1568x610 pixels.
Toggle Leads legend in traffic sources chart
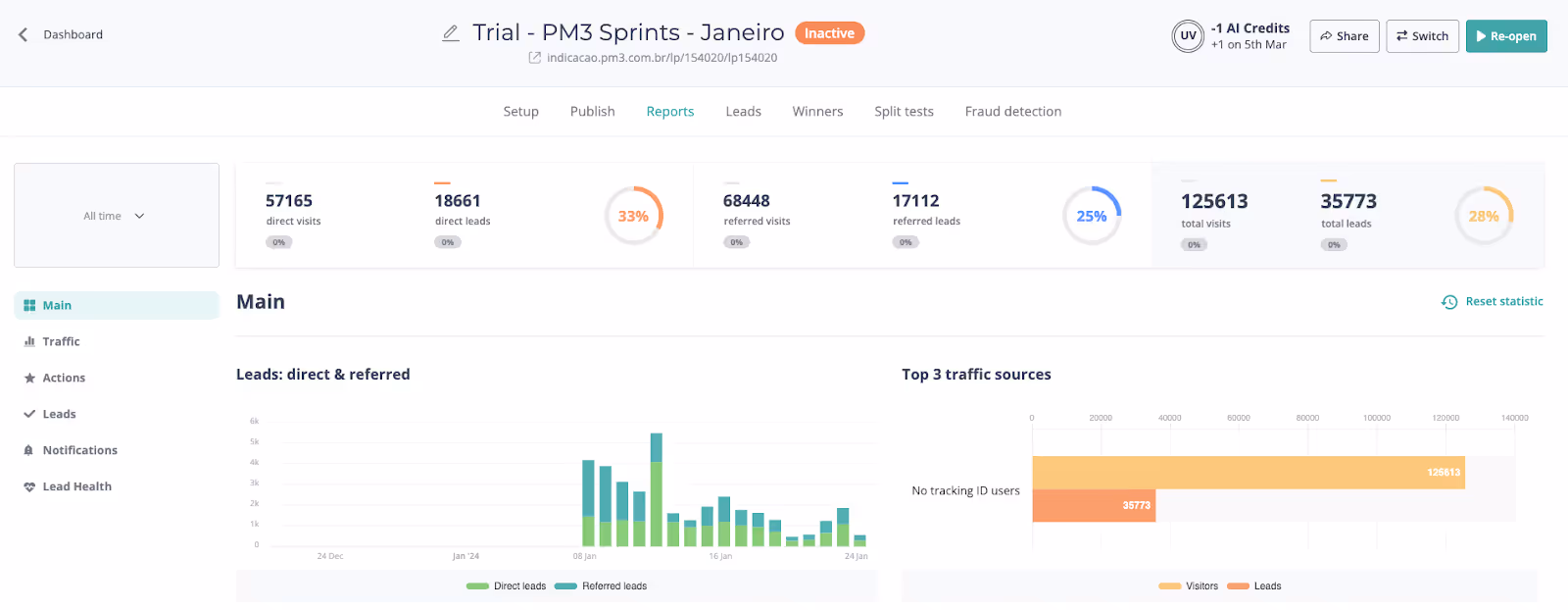(1254, 586)
